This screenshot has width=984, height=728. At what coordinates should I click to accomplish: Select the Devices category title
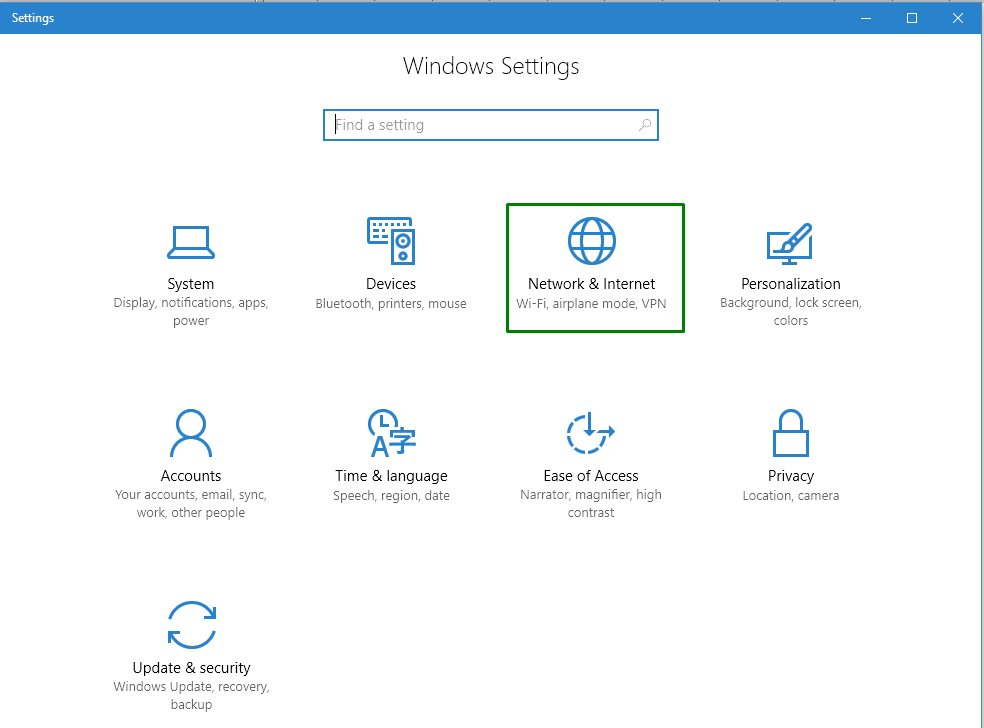[391, 284]
